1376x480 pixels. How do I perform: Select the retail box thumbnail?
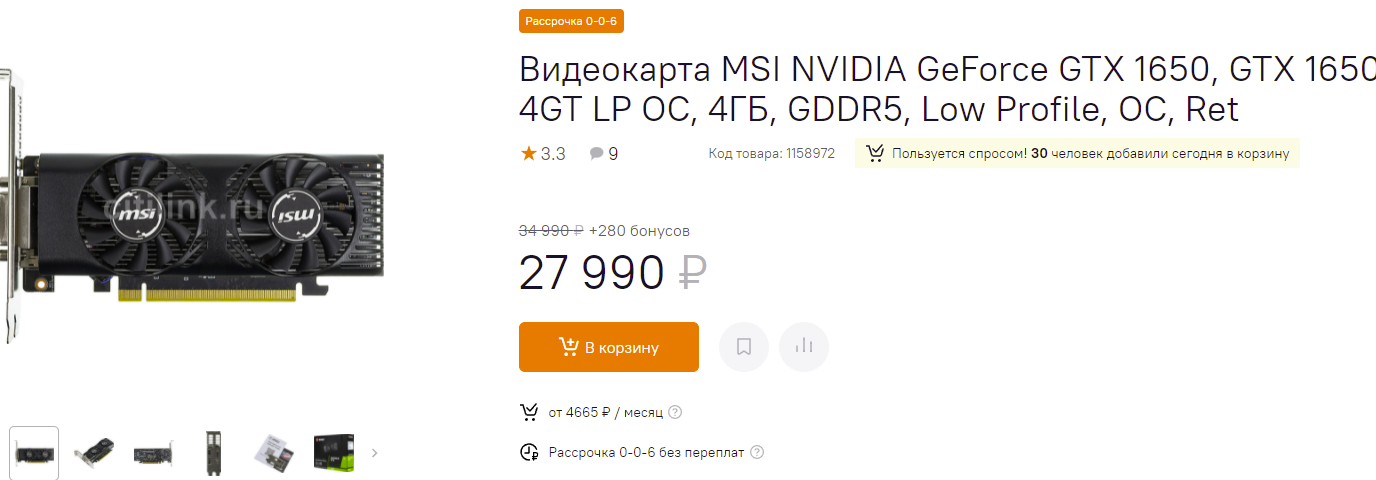pyautogui.click(x=332, y=453)
